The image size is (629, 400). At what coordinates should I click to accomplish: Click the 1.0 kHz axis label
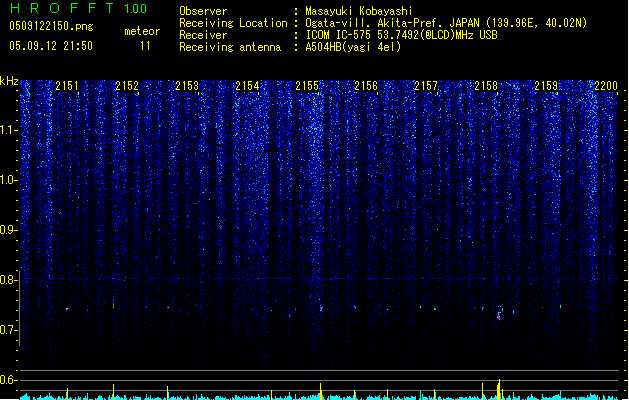pos(9,180)
